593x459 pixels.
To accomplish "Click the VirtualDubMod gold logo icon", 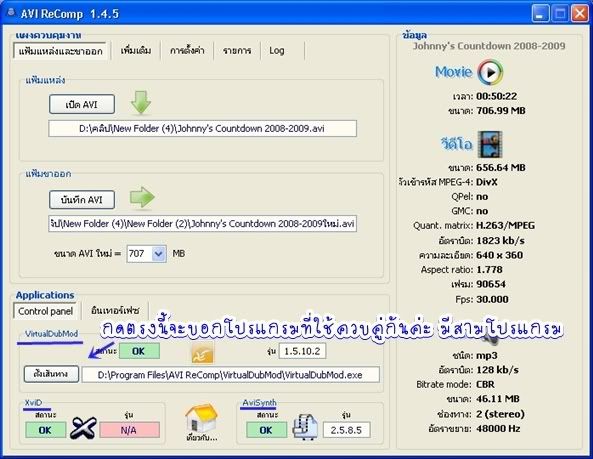I will [202, 354].
